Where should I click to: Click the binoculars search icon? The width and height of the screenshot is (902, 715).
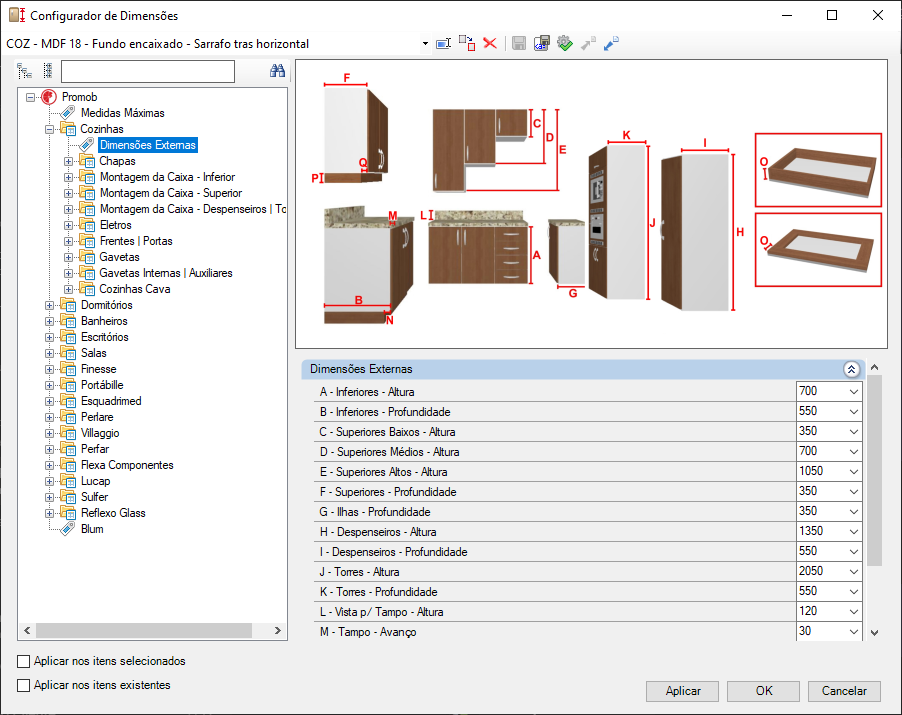(x=277, y=71)
